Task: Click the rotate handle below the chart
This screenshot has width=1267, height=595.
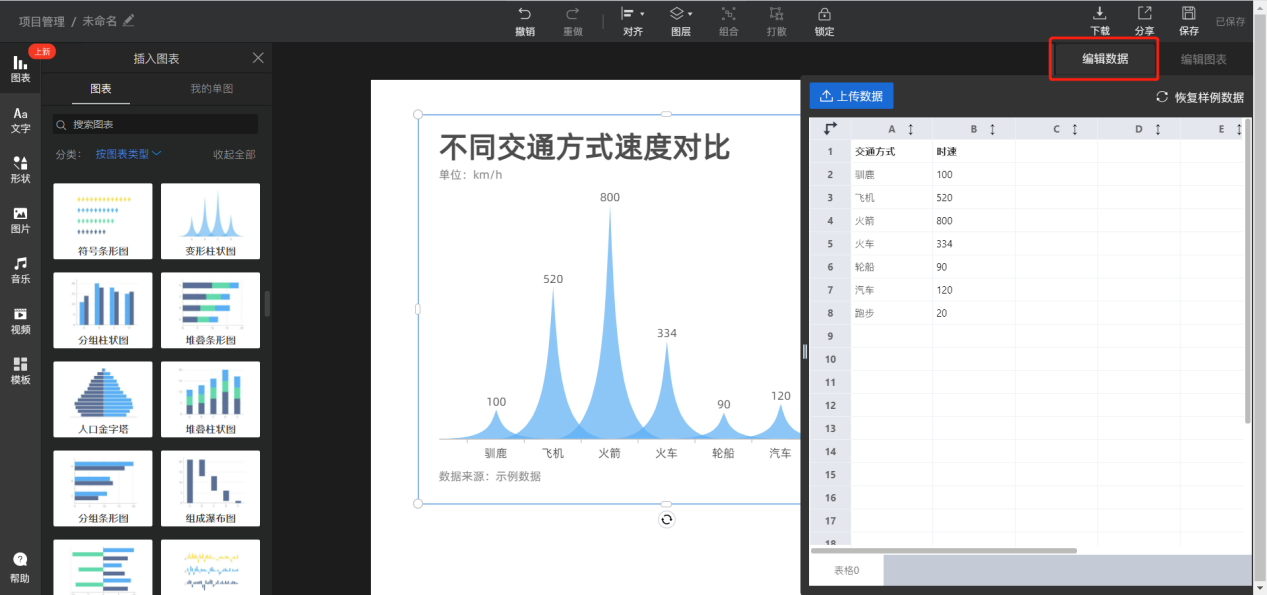Action: point(667,519)
